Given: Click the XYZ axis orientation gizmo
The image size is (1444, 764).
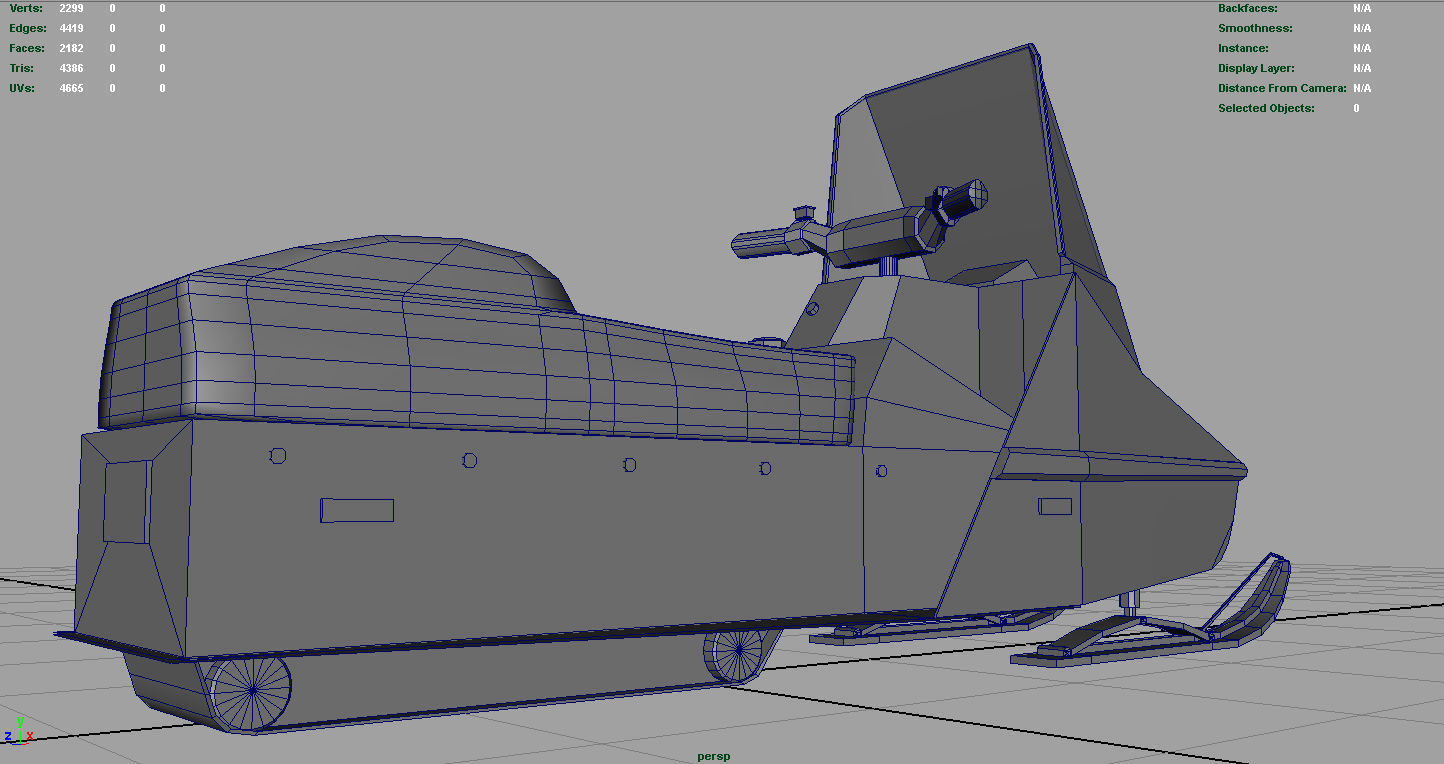Looking at the screenshot, I should click(x=18, y=730).
